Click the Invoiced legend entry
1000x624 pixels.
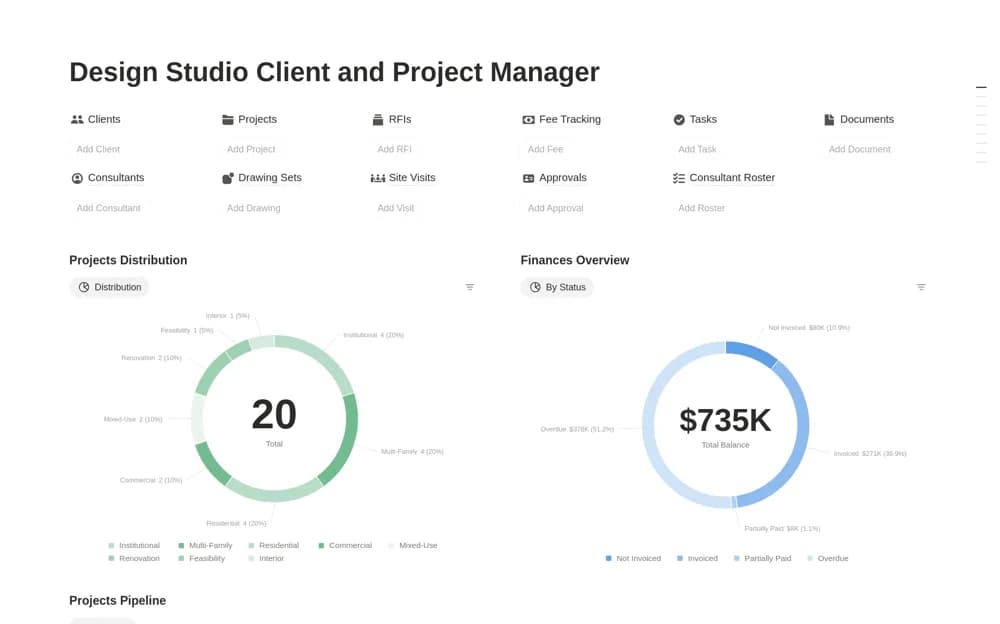(697, 558)
